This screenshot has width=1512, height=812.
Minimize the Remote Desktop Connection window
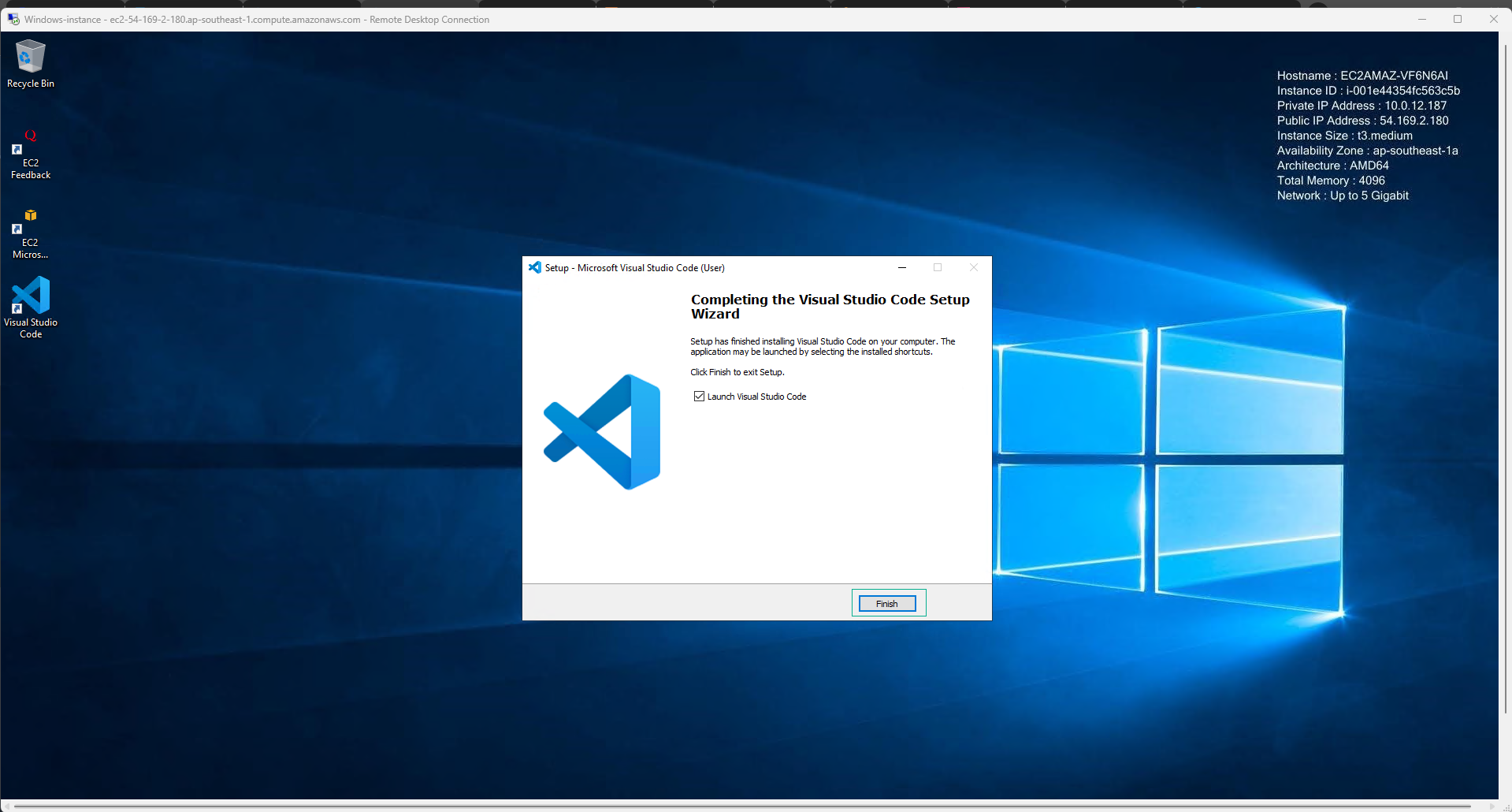click(1422, 19)
